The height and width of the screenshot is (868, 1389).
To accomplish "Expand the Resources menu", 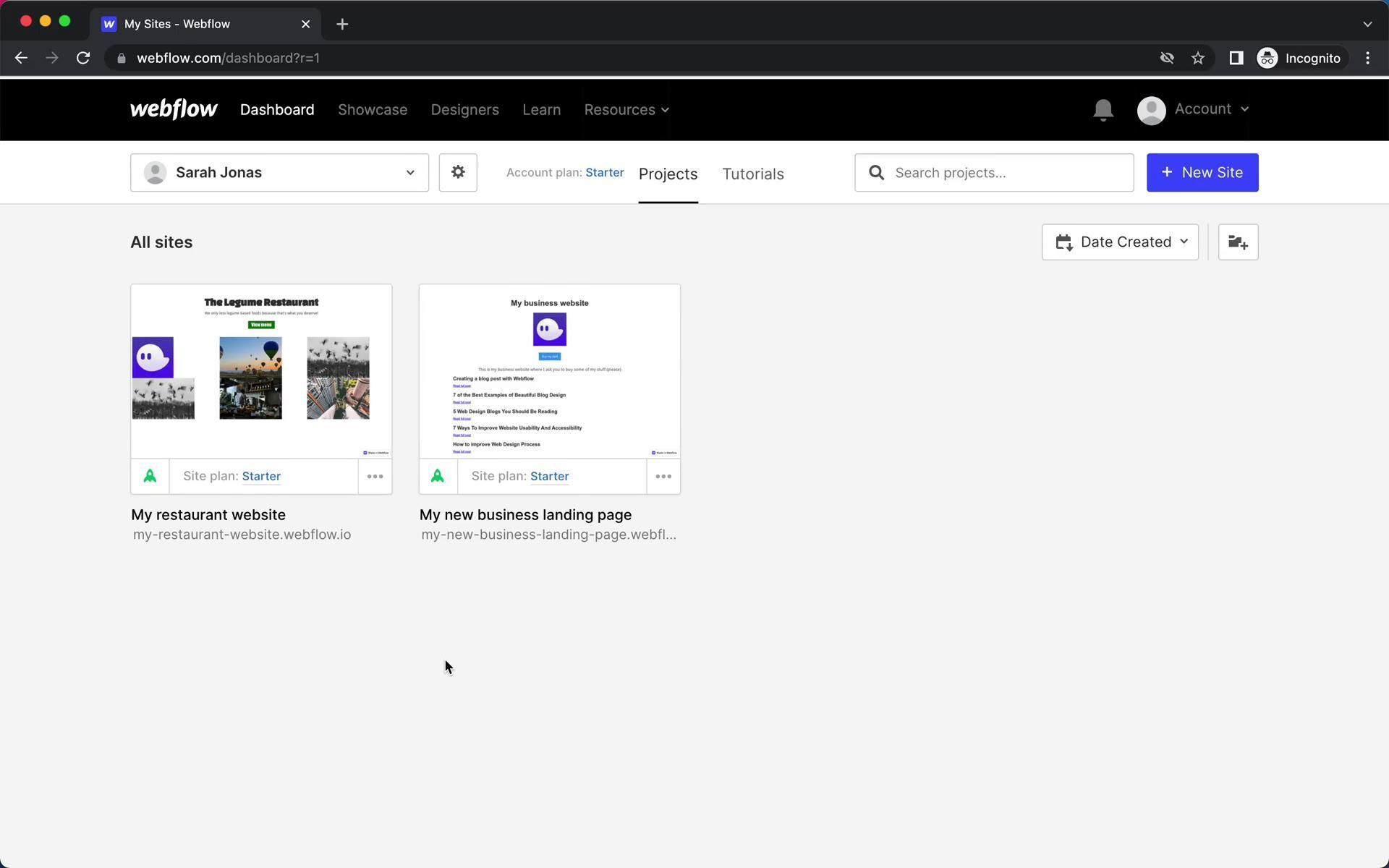I will (626, 110).
